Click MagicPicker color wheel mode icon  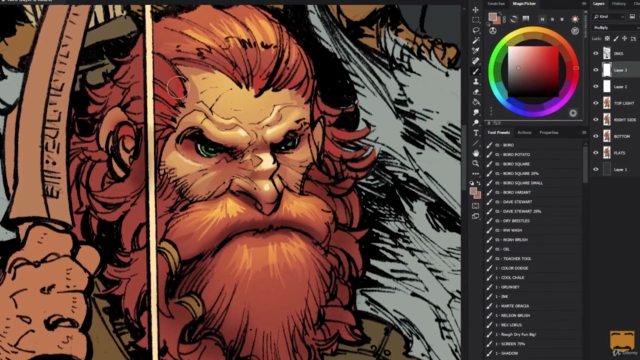tap(514, 19)
